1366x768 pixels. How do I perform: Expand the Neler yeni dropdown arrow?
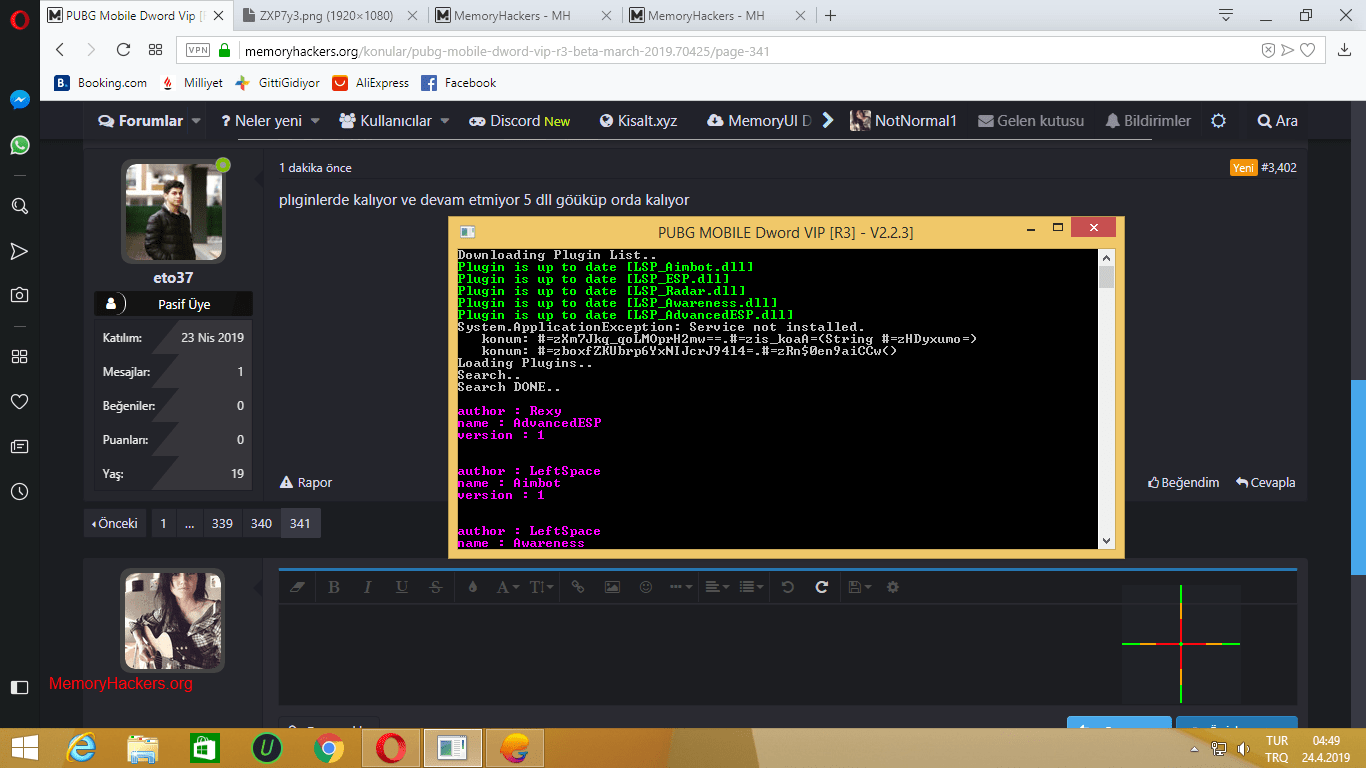(315, 121)
